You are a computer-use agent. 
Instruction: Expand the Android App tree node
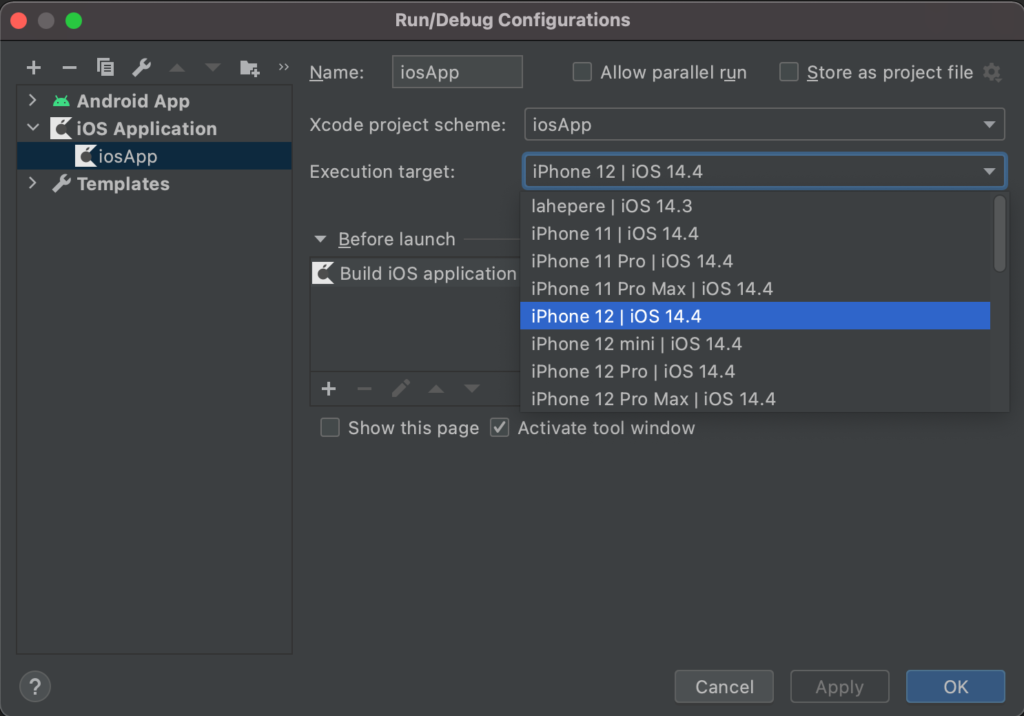pyautogui.click(x=33, y=101)
